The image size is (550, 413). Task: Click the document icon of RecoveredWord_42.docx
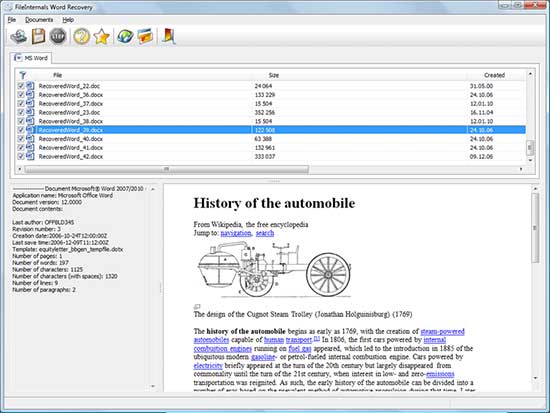point(30,156)
